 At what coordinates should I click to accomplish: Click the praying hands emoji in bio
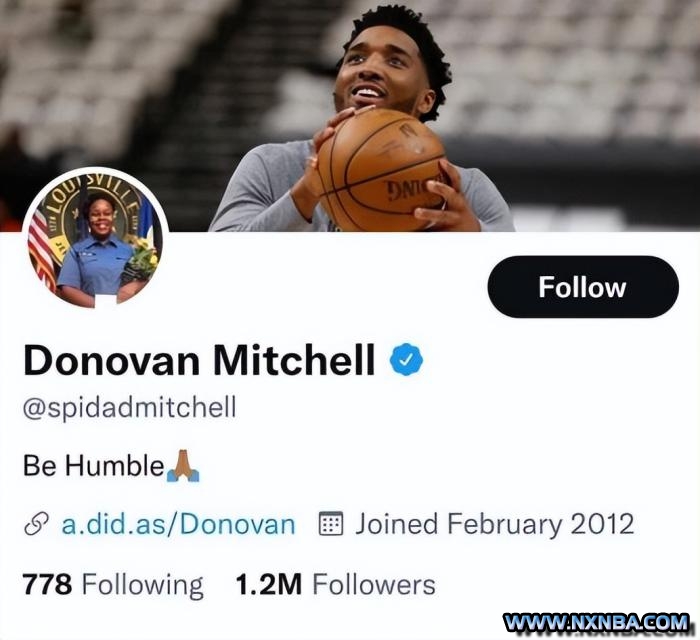coord(183,465)
